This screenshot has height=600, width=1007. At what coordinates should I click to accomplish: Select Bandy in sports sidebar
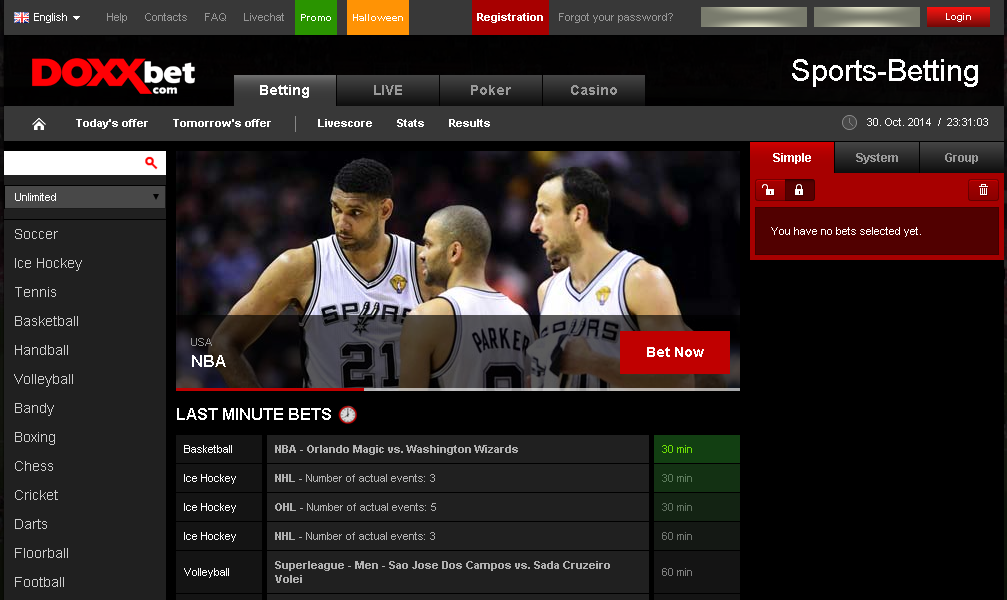pos(34,409)
